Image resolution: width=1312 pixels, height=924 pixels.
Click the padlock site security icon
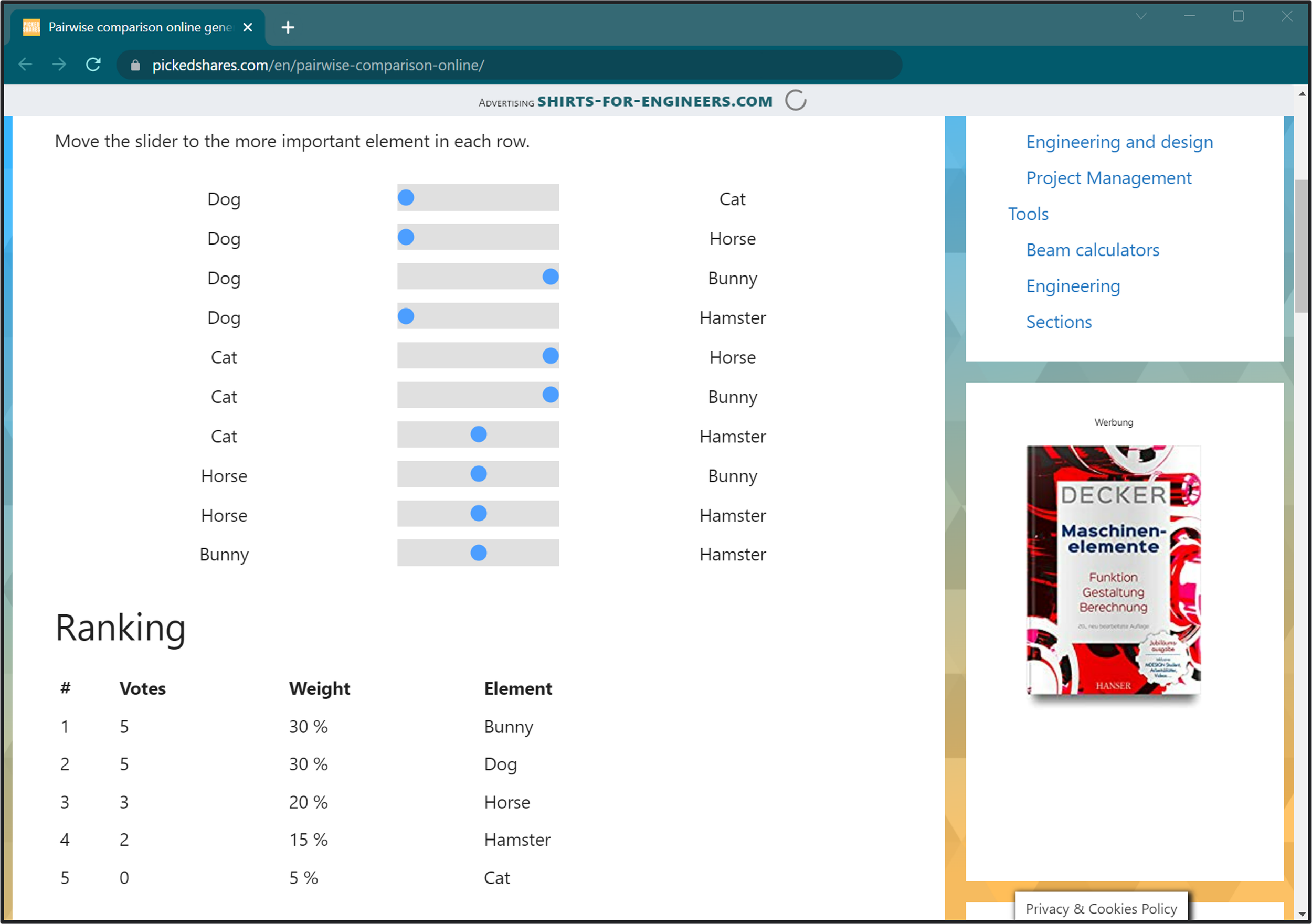tap(135, 65)
